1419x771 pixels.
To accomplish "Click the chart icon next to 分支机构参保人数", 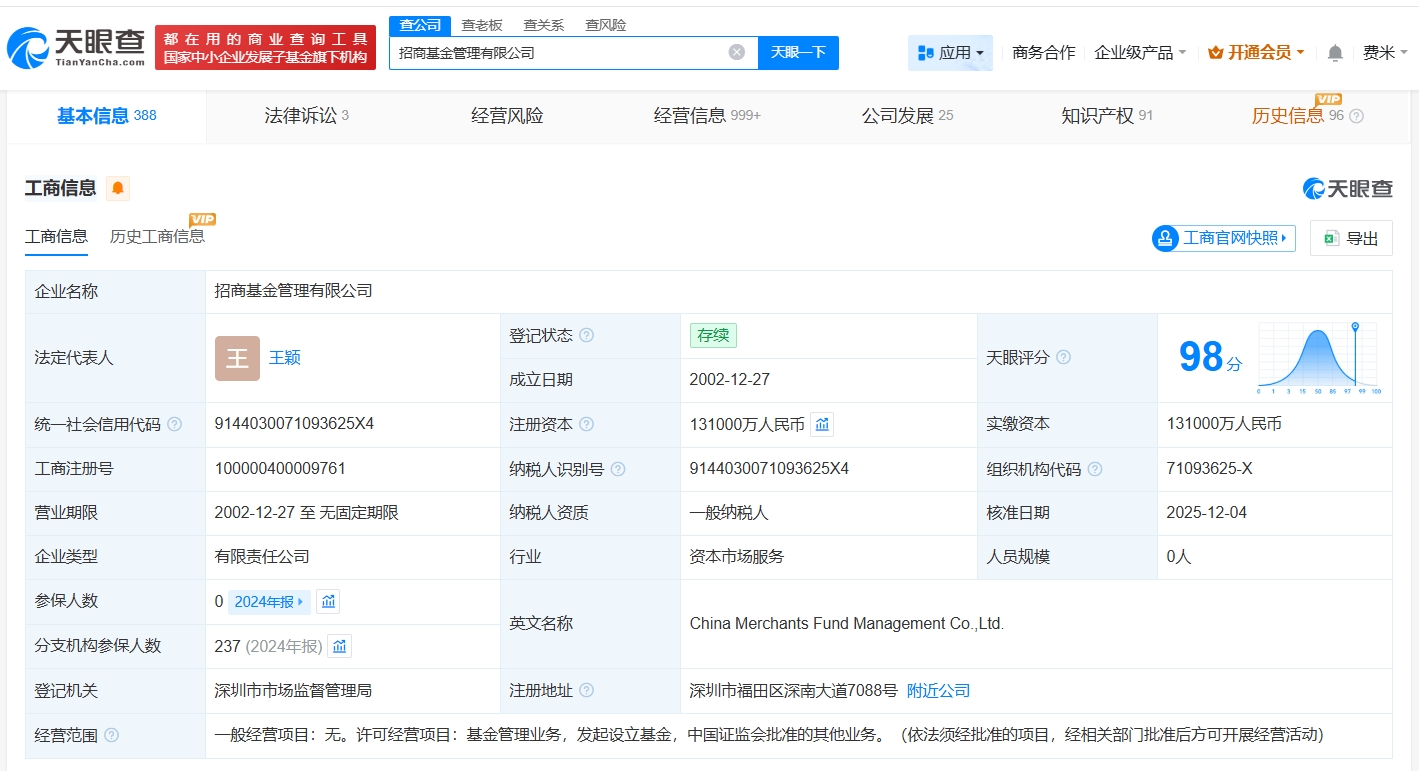I will coord(340,646).
